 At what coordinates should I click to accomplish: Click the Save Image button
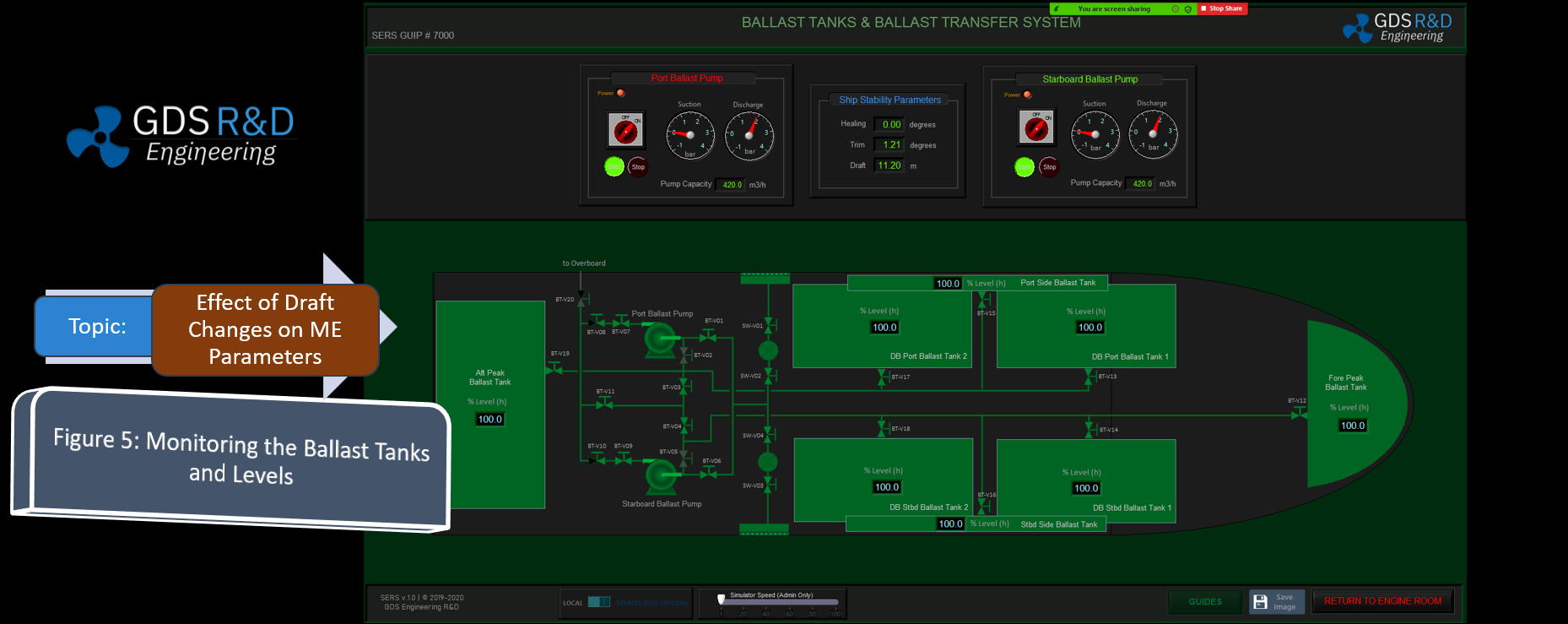(x=1276, y=602)
